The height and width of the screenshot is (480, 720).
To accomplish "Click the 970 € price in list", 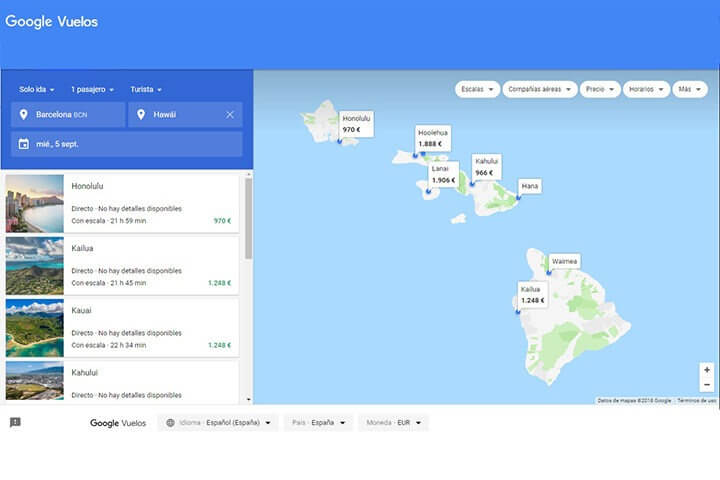I will tap(222, 221).
